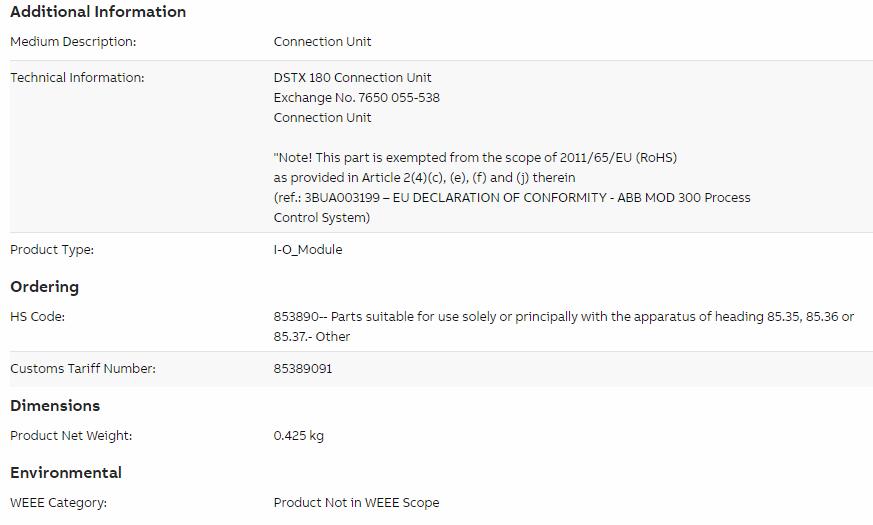Viewport: 873px width, 525px height.
Task: Select the 85389091 tariff number value
Action: point(303,369)
